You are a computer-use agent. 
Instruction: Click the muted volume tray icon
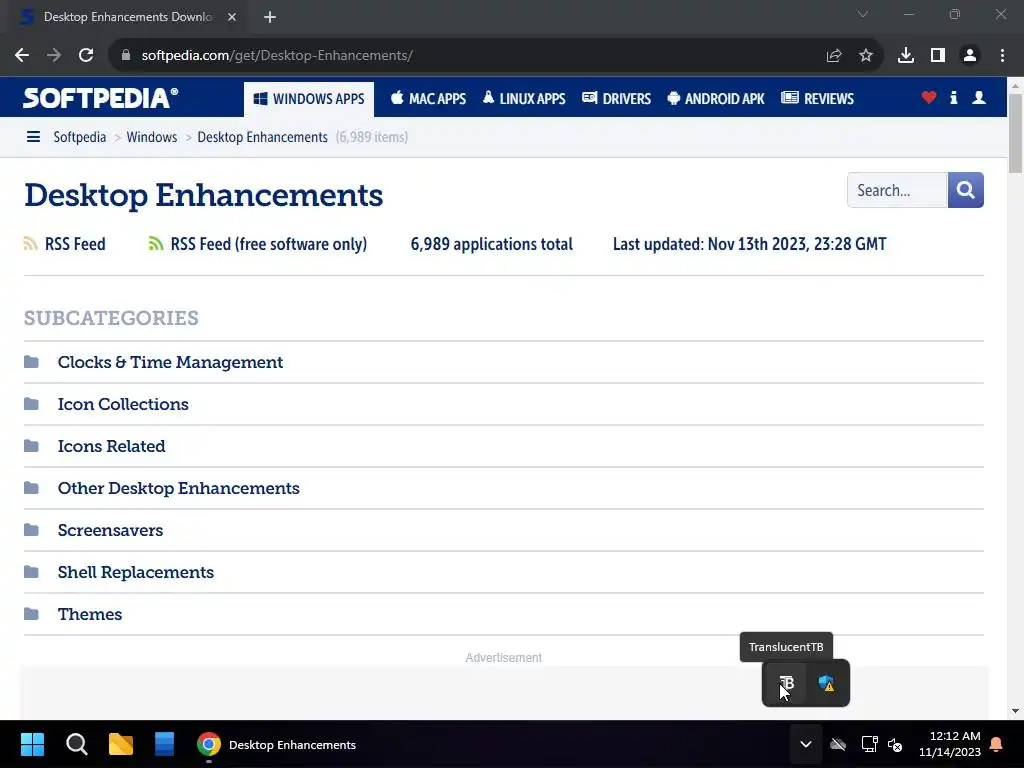click(895, 744)
